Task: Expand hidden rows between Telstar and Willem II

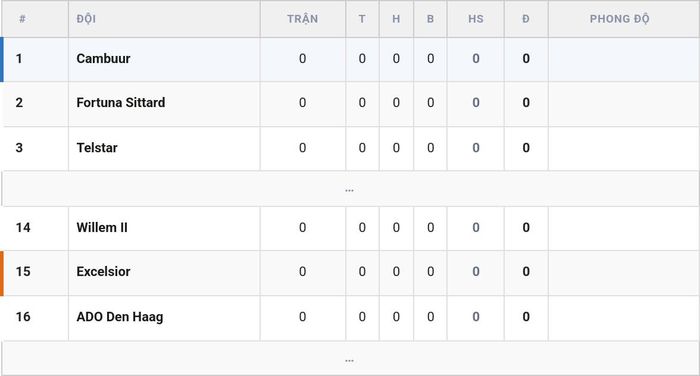Action: [x=350, y=189]
